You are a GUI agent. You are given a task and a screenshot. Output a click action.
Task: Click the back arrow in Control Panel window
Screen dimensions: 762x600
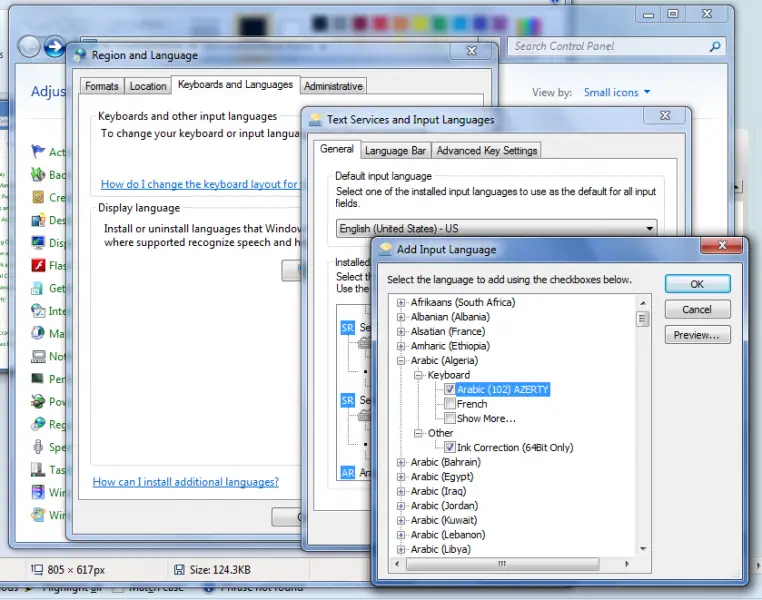tap(29, 47)
